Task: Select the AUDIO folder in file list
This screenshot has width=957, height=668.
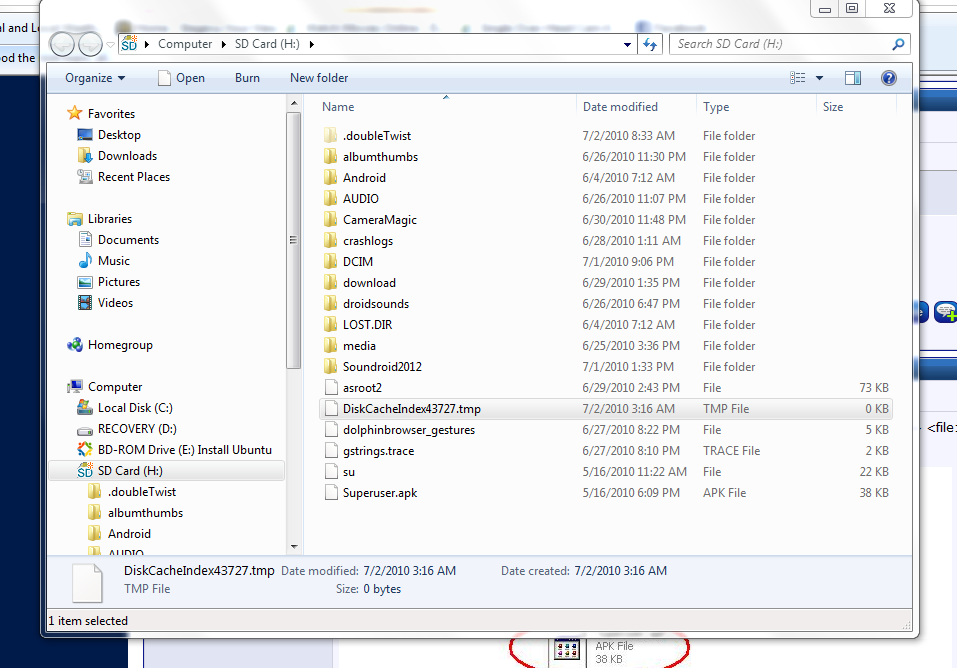Action: pyautogui.click(x=360, y=198)
